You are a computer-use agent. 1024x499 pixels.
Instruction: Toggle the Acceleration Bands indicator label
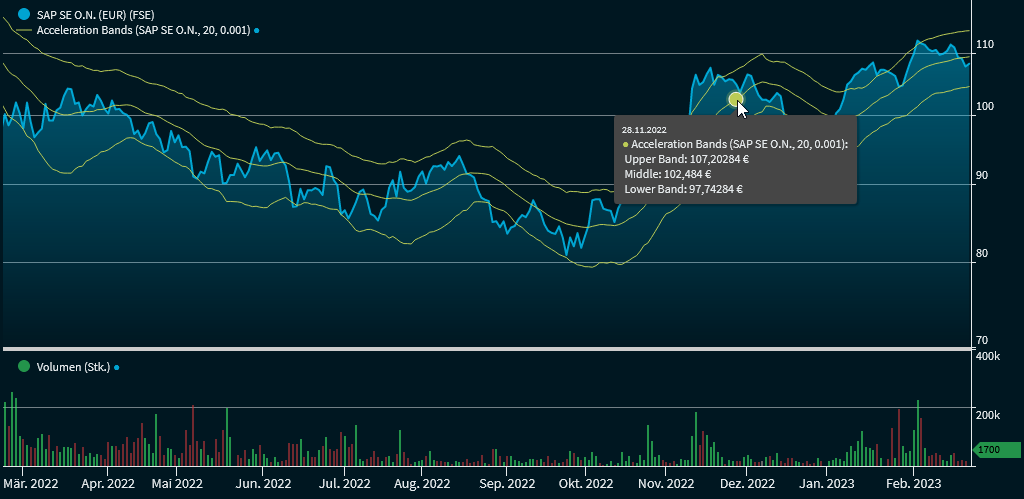pyautogui.click(x=142, y=31)
